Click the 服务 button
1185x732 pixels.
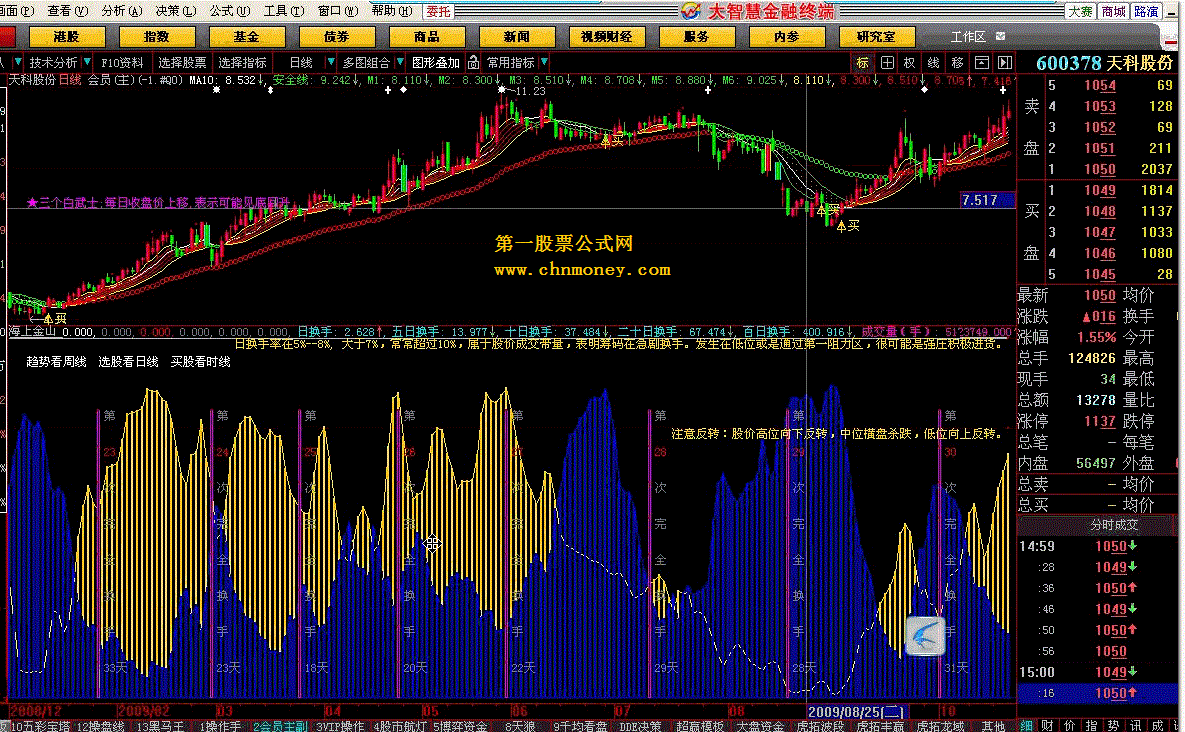tap(697, 36)
